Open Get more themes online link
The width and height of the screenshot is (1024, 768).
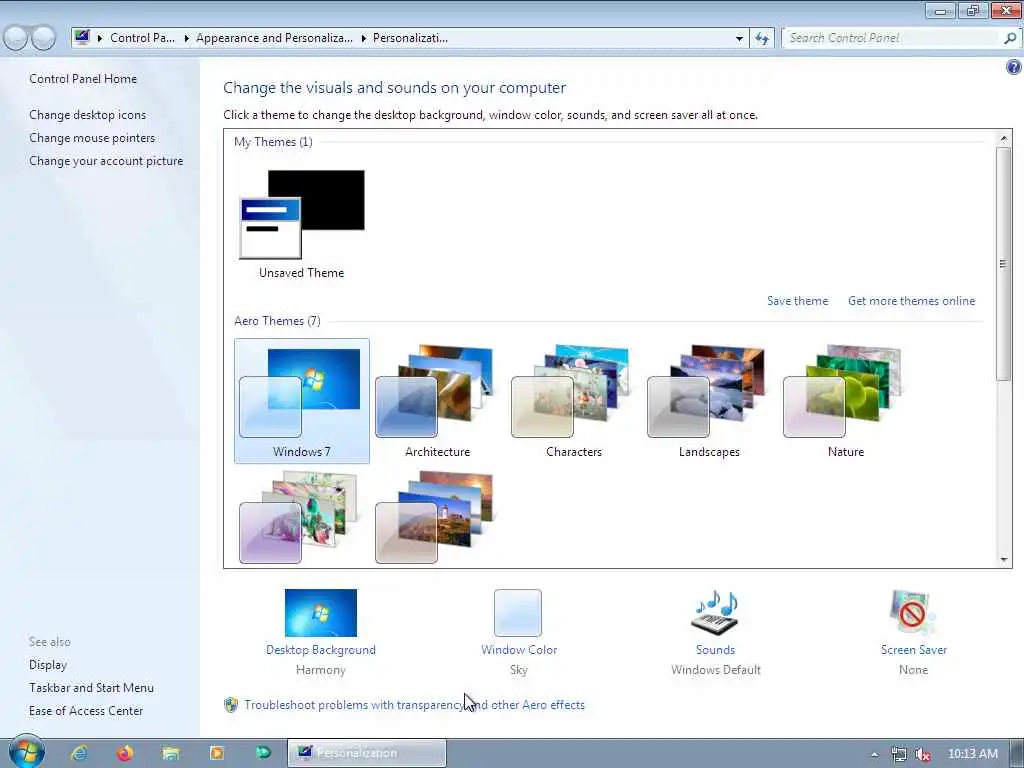911,301
